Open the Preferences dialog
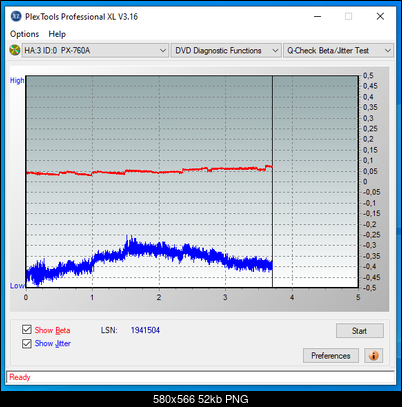Viewport: 402px width, 407px height. point(331,356)
